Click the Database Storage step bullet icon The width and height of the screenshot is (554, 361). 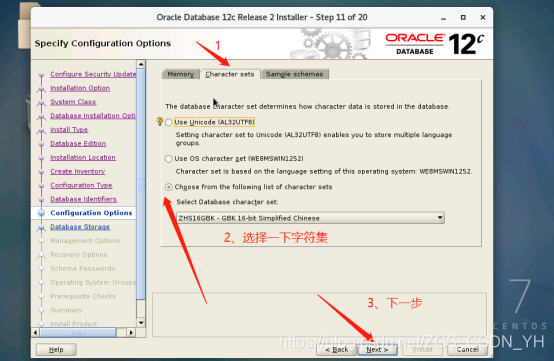click(41, 227)
